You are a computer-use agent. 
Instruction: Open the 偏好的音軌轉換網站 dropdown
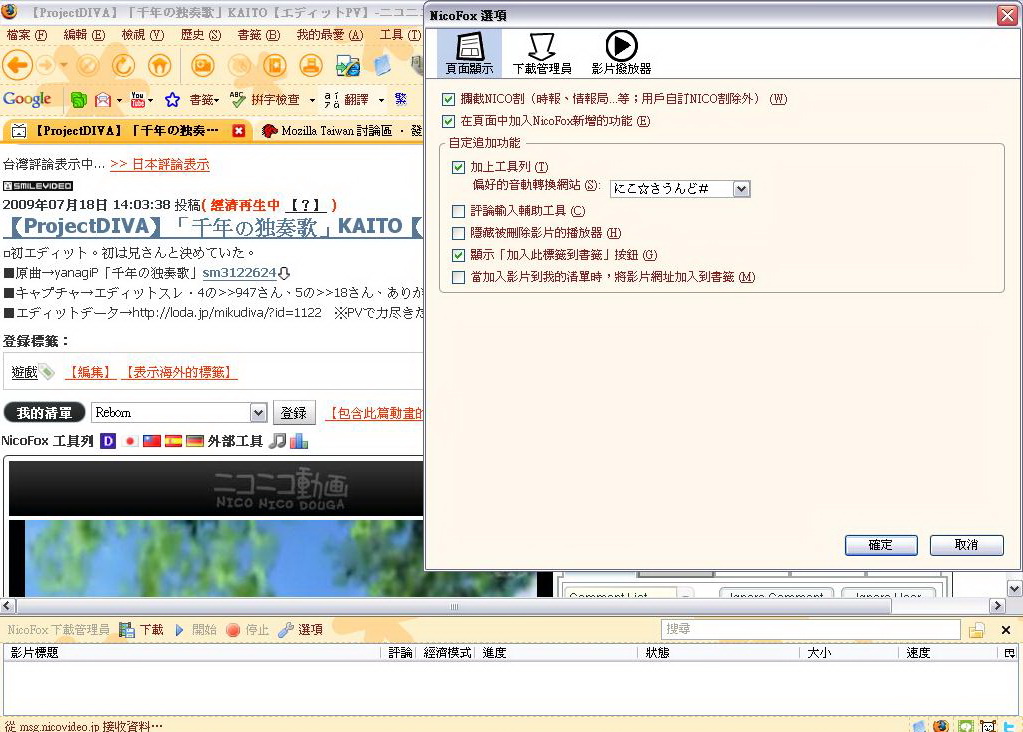[x=740, y=189]
